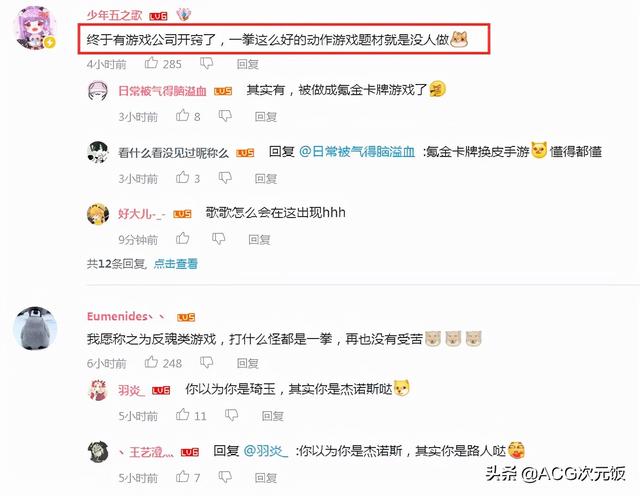Viewport: 640px width, 496px height.
Task: Reply to 羽炎_'s comment
Action: pos(272,416)
